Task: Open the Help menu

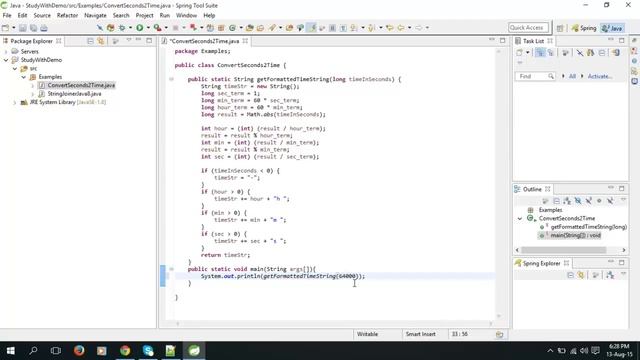Action: coord(209,16)
